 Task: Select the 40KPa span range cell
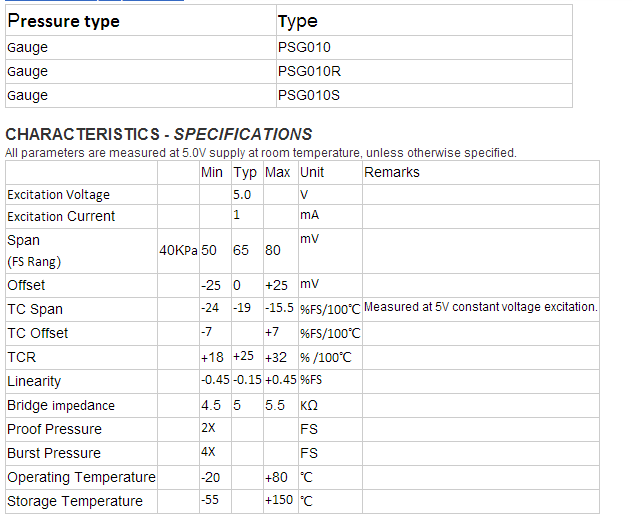pos(178,250)
